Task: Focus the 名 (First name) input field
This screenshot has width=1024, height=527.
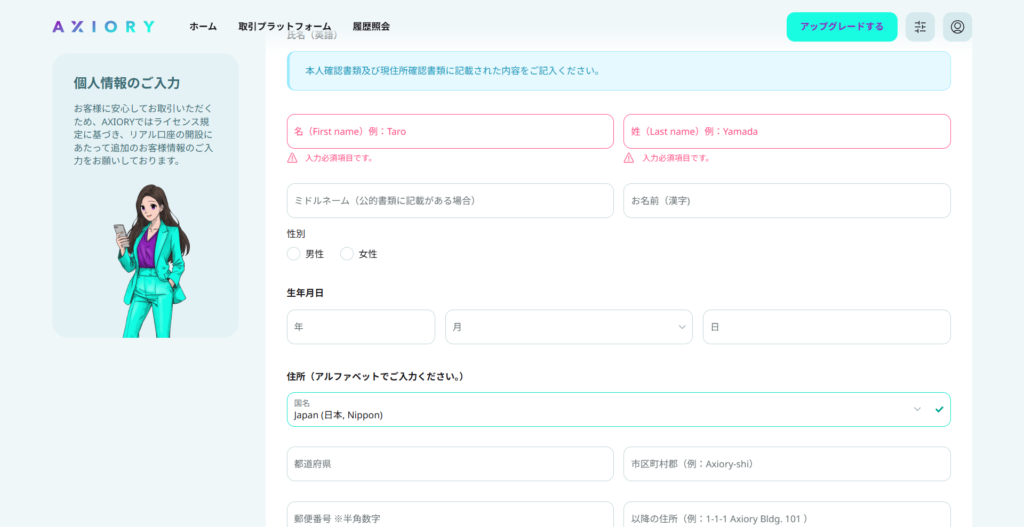Action: coord(450,131)
